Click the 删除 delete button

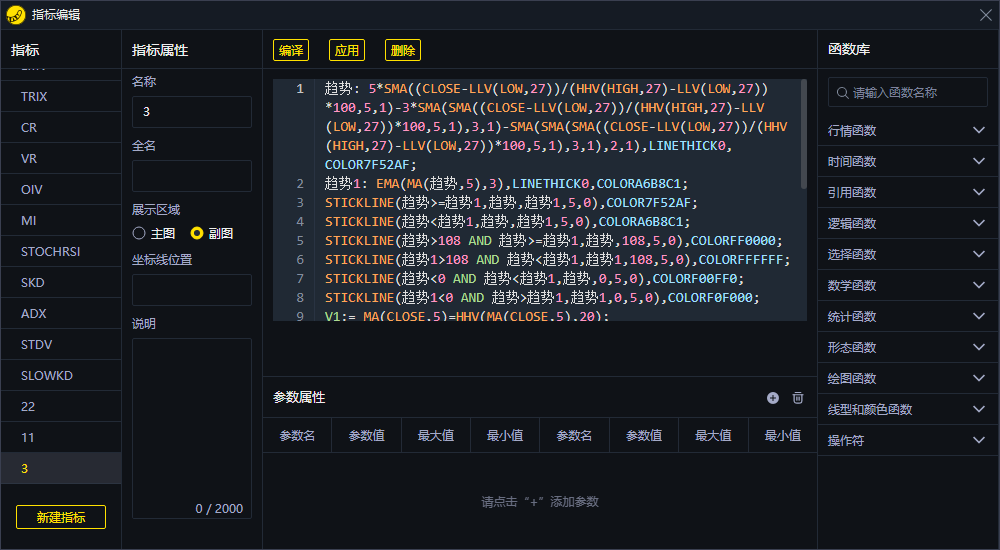point(402,50)
